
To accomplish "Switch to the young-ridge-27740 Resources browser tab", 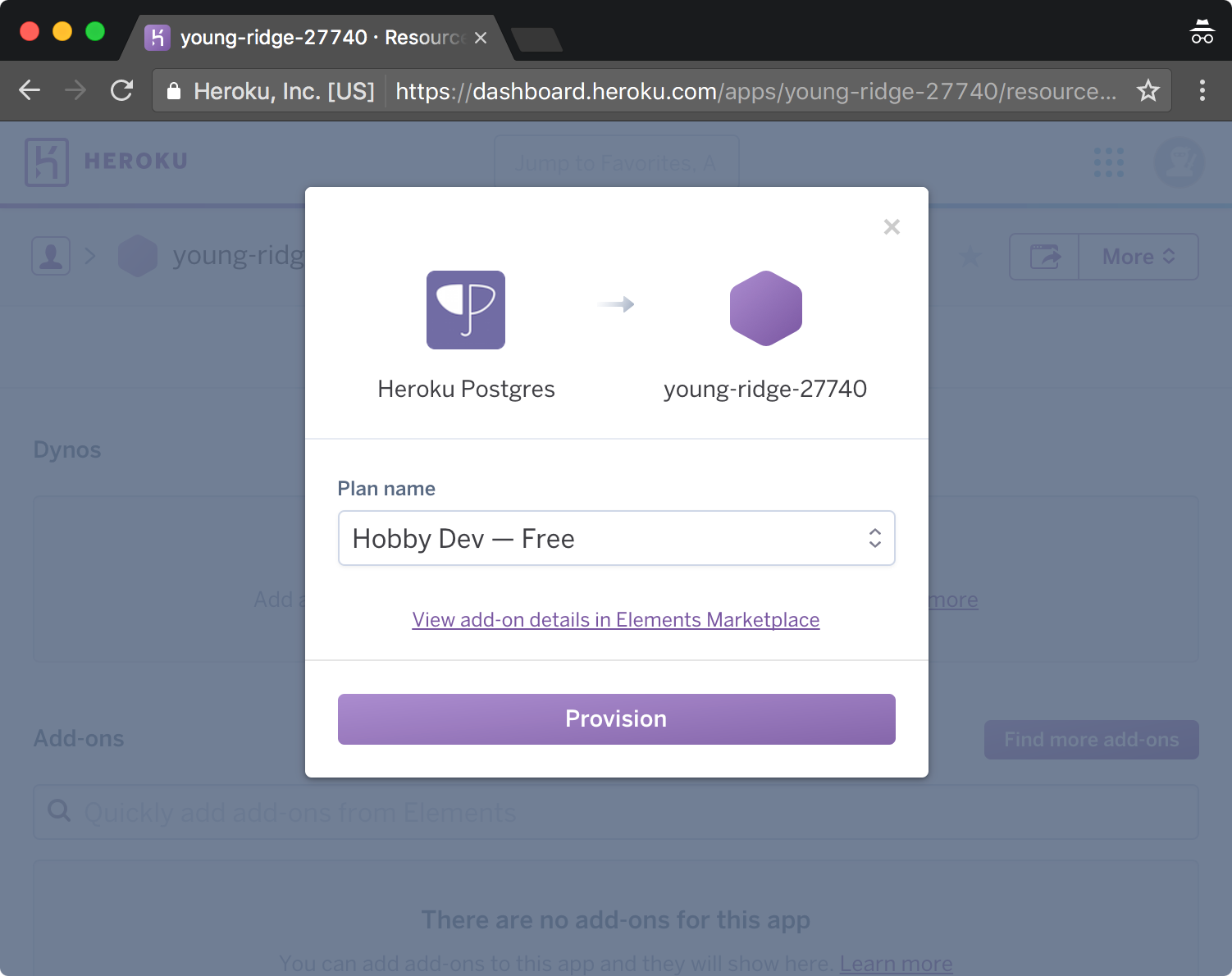I will [x=303, y=37].
